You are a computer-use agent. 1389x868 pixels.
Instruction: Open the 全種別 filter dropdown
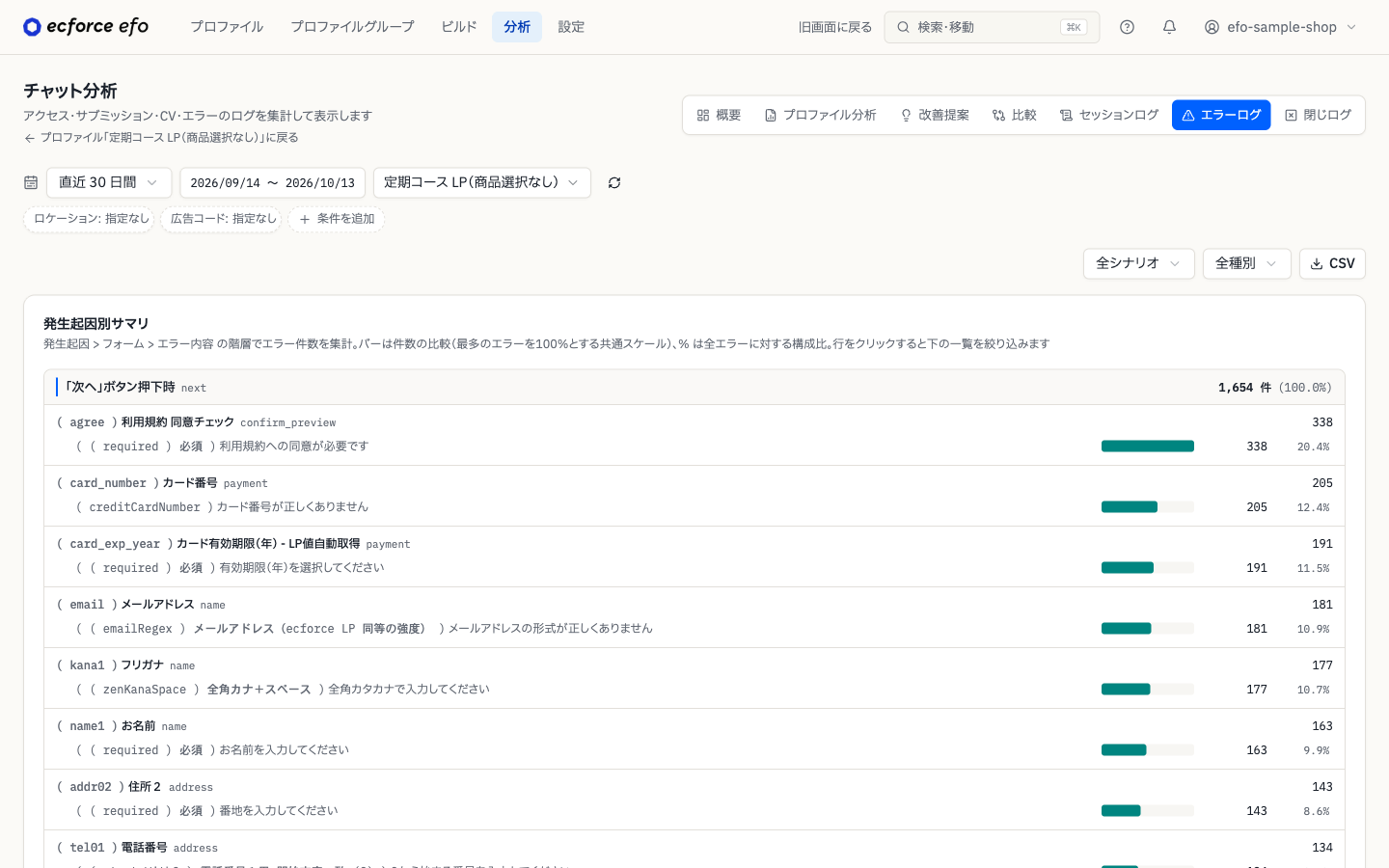(x=1247, y=263)
